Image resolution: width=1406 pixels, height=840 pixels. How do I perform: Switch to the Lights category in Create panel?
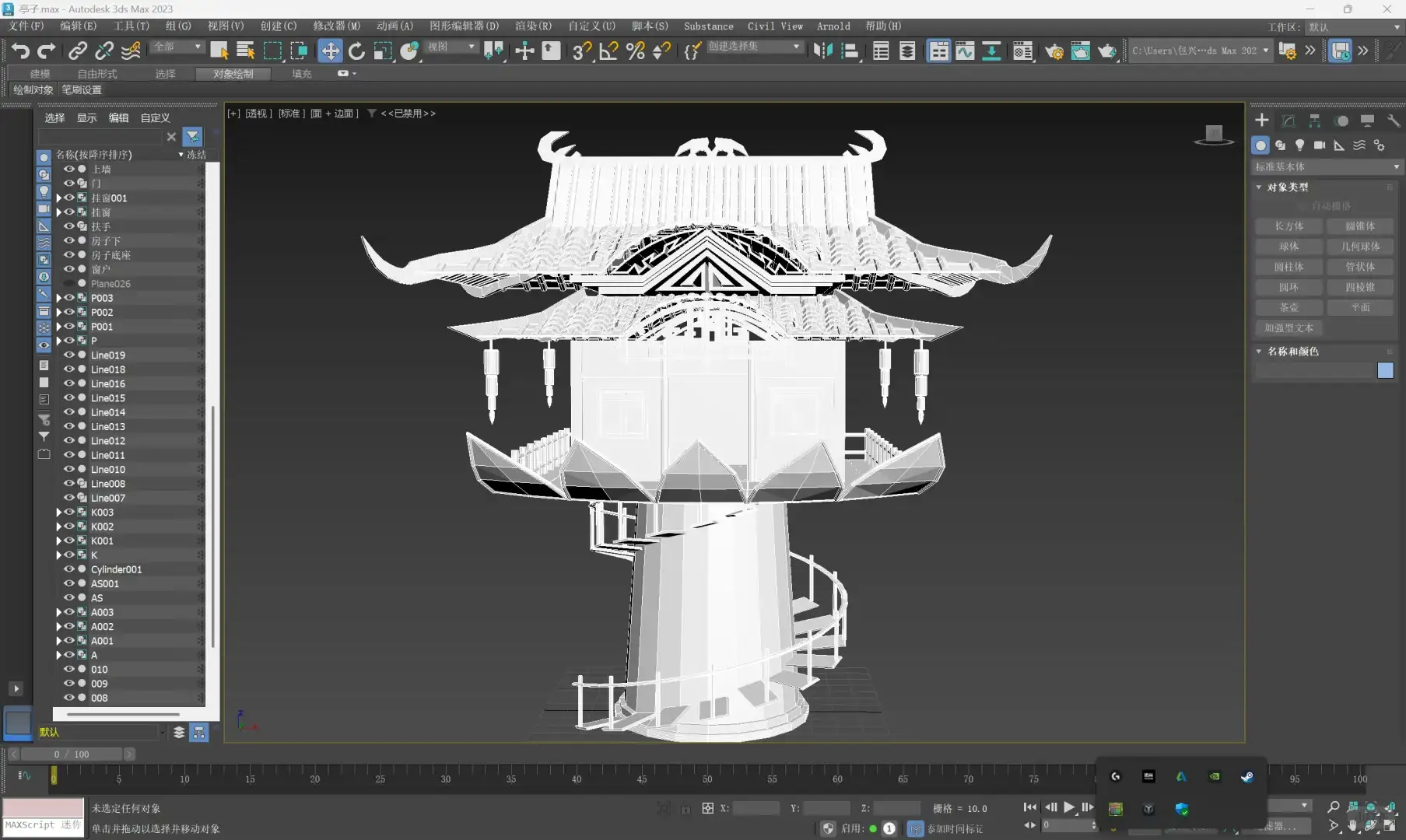[1299, 145]
